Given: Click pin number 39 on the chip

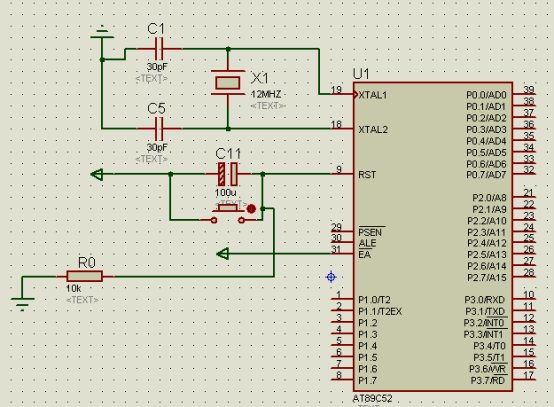Looking at the screenshot, I should tap(529, 90).
